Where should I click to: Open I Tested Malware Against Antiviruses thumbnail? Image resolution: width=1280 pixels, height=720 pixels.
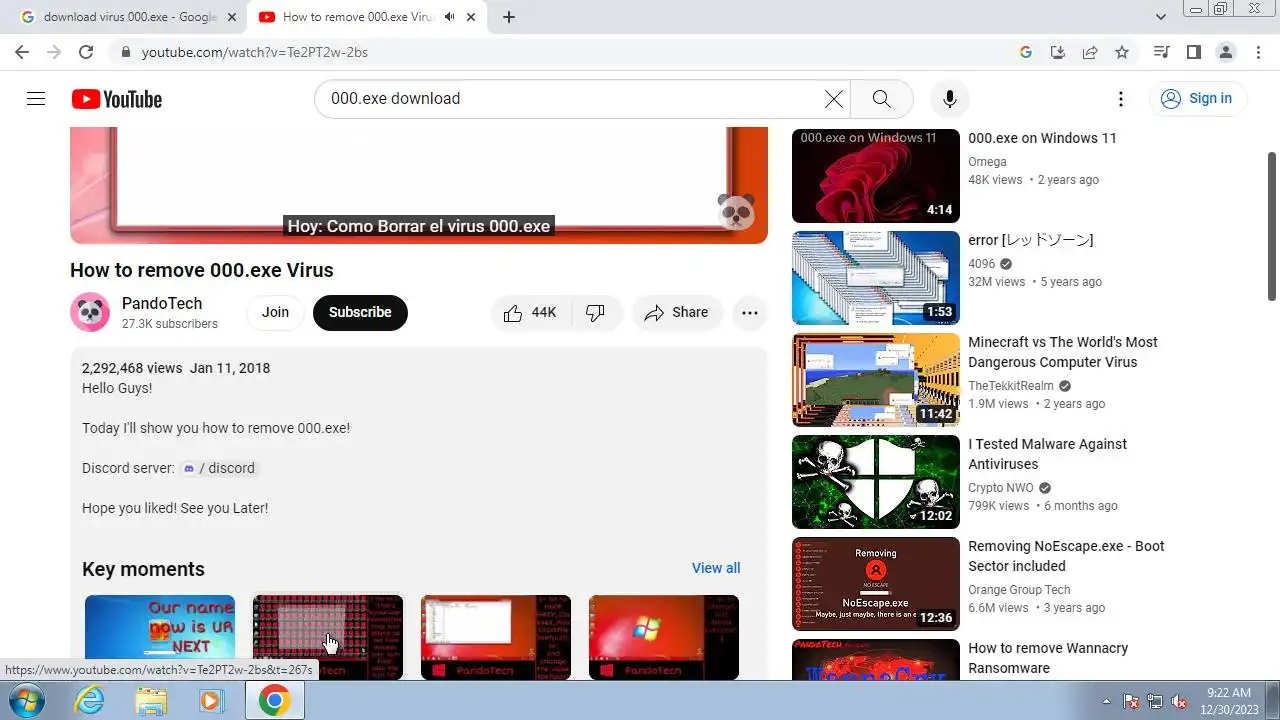(x=875, y=482)
